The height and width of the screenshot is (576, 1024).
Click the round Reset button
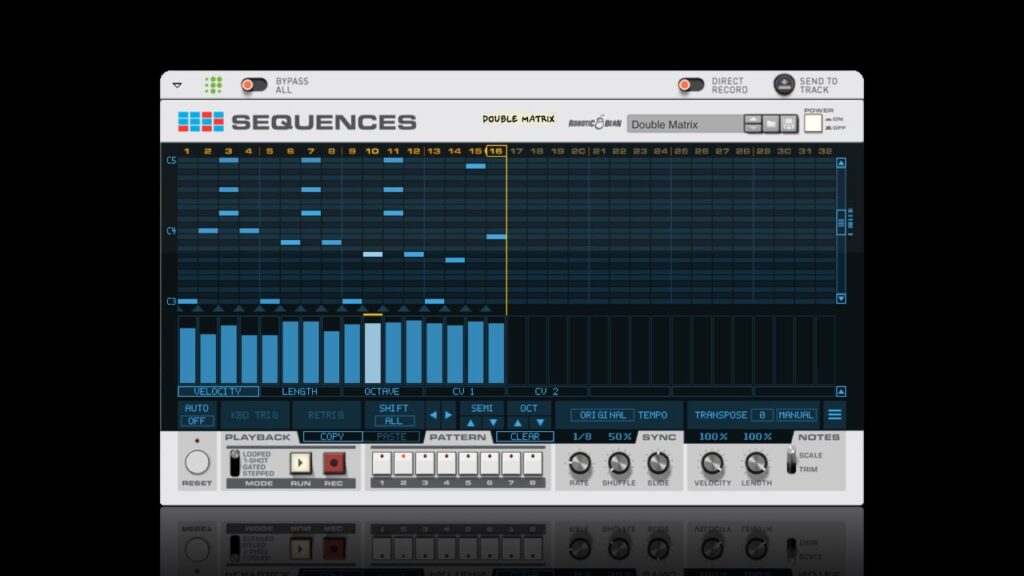click(197, 462)
